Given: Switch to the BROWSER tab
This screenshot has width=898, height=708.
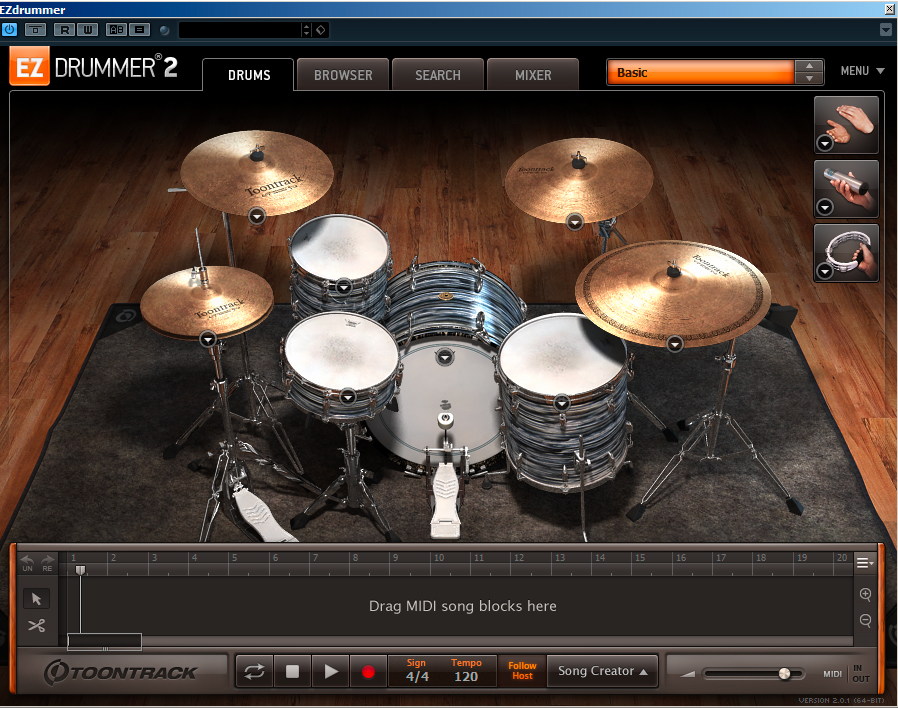Looking at the screenshot, I should tap(343, 75).
